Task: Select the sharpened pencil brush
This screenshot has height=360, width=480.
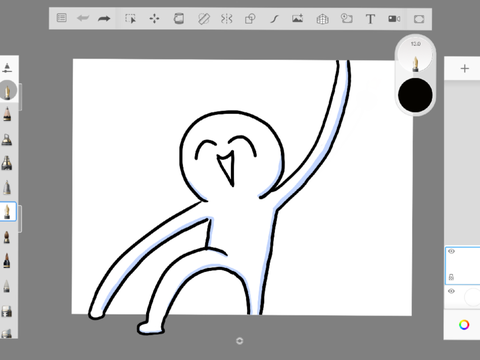Action: click(7, 114)
